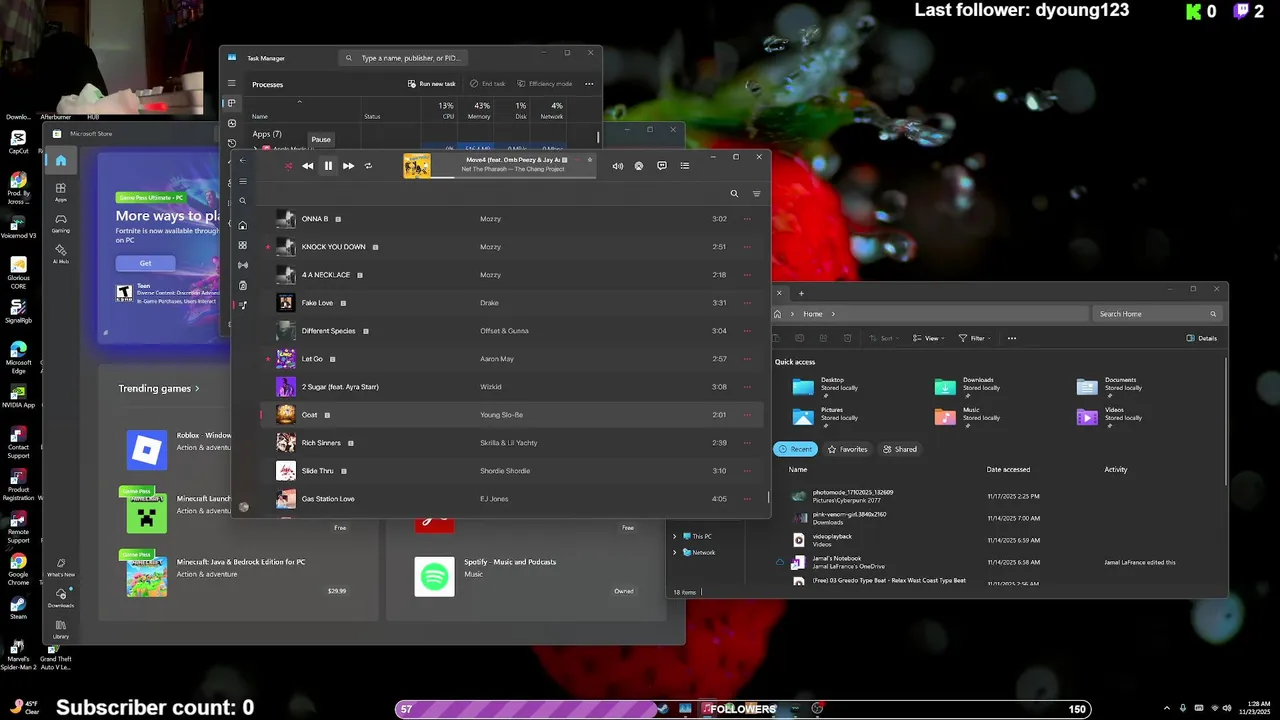Go to Home in Microsoft Store sidebar
Image resolution: width=1280 pixels, height=720 pixels.
pyautogui.click(x=61, y=160)
